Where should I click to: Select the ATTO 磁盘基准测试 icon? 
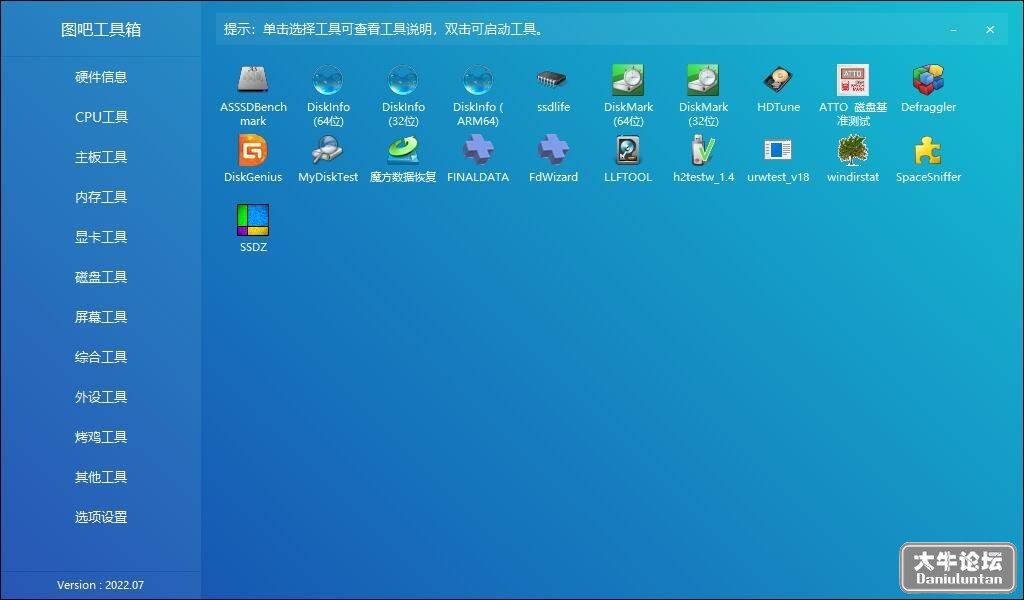(853, 80)
